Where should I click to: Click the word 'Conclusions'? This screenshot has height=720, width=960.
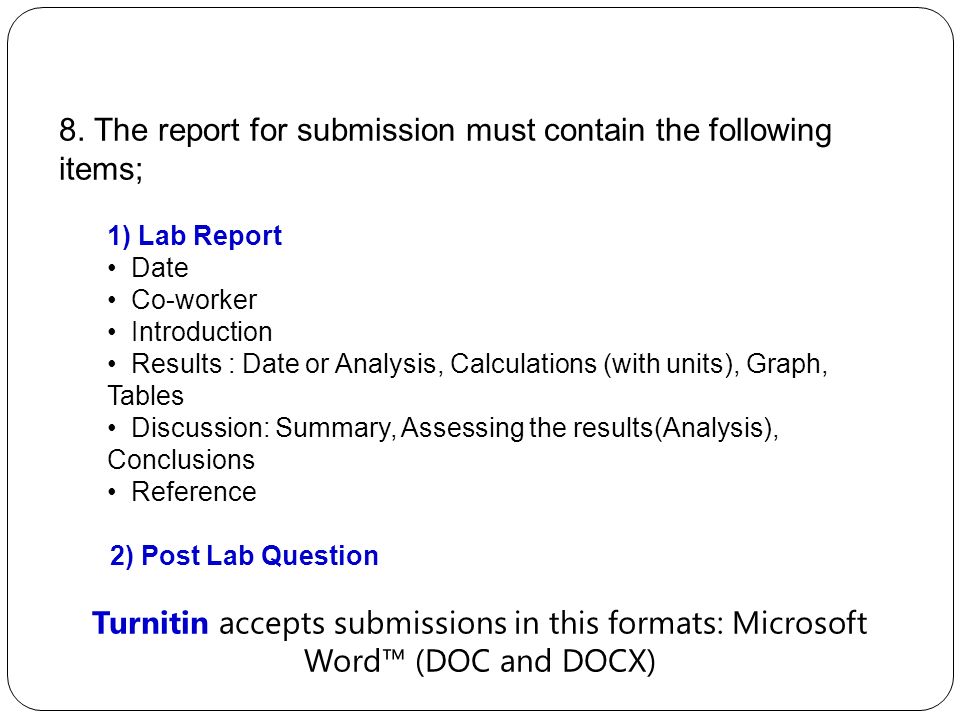181,460
